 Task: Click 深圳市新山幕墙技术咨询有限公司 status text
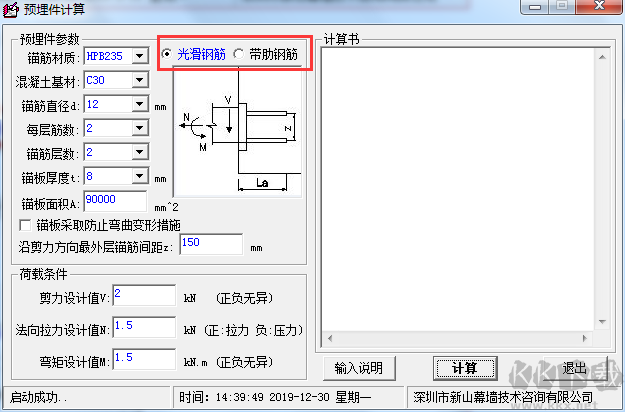(x=503, y=397)
